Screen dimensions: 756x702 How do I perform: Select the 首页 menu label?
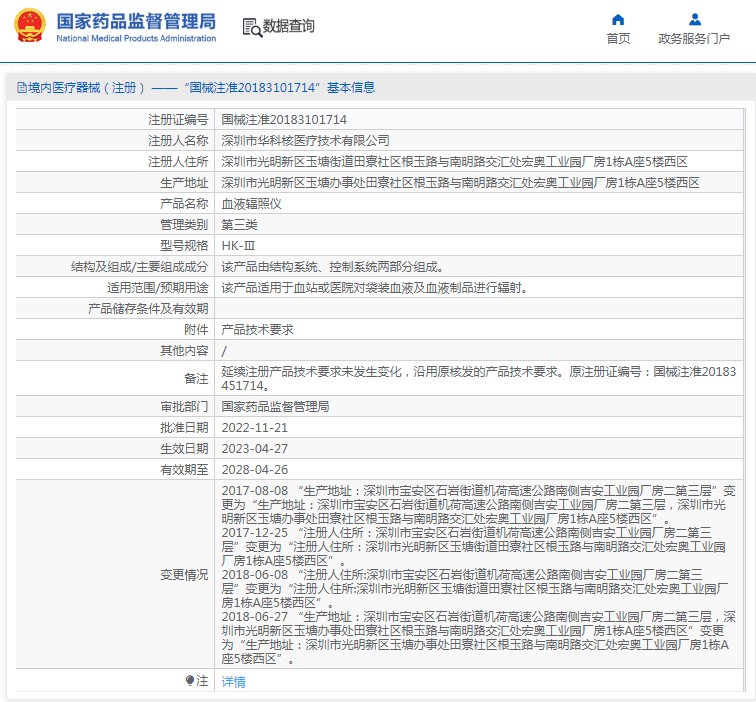pyautogui.click(x=618, y=38)
